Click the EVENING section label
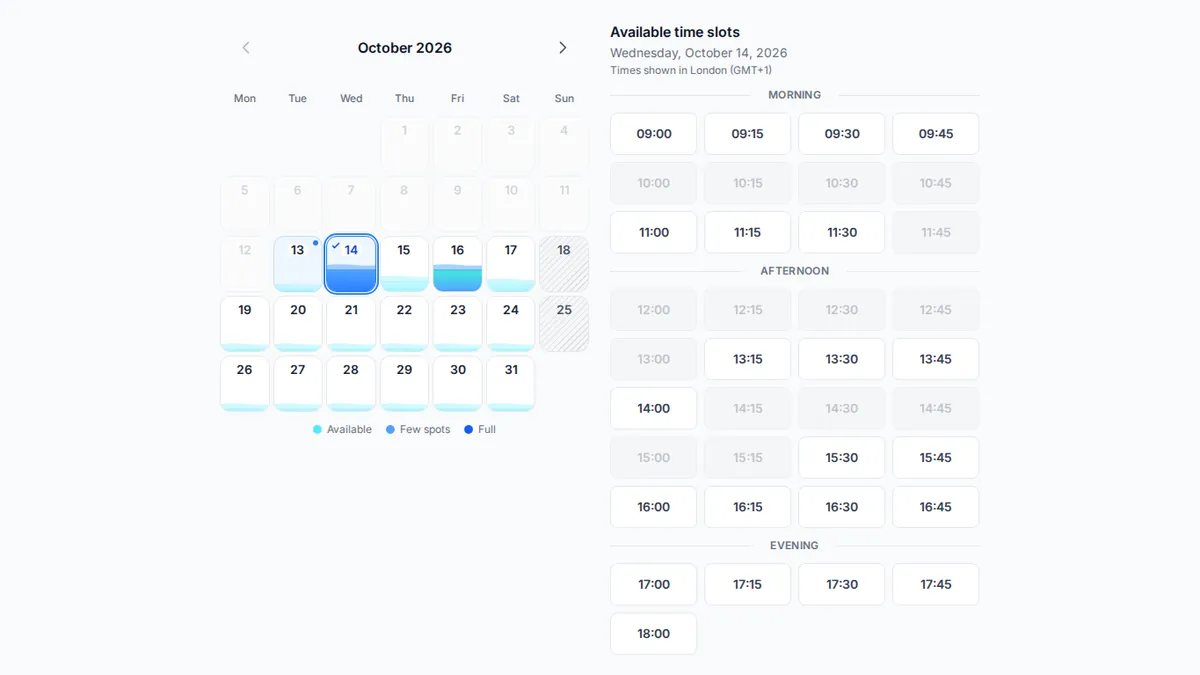This screenshot has height=675, width=1200. [795, 546]
